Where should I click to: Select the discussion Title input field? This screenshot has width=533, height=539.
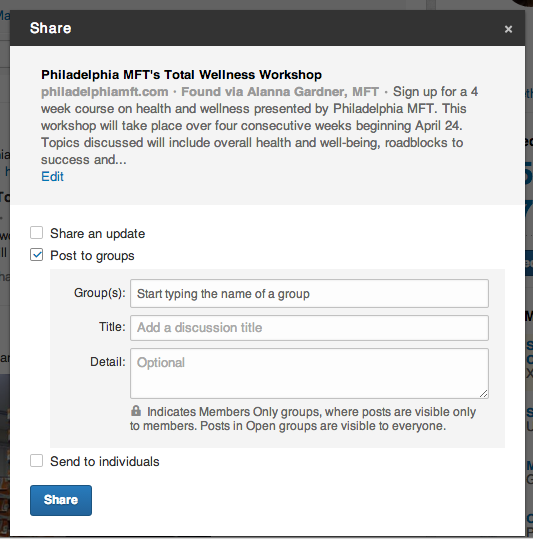pos(309,328)
